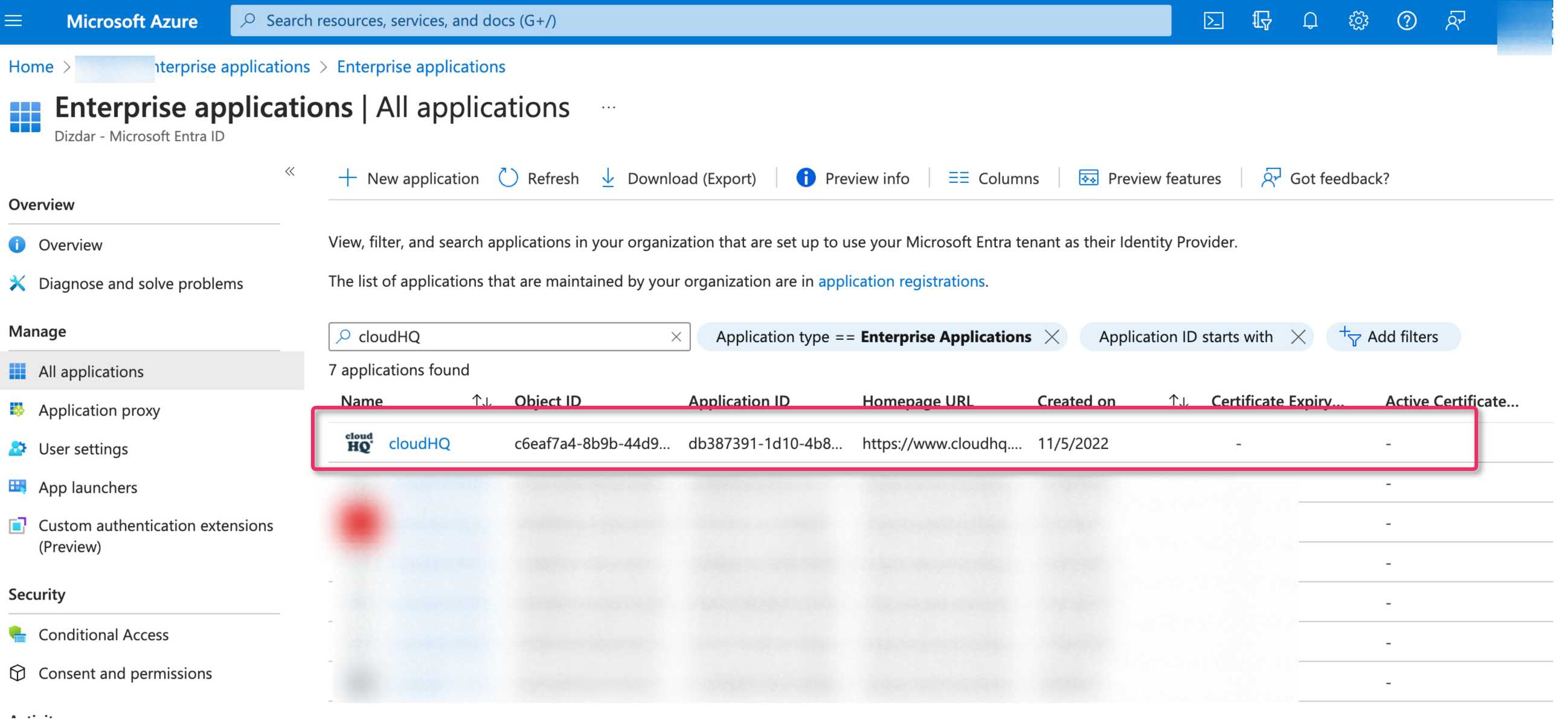This screenshot has width=1568, height=719.
Task: Click the Enterprise applications grid icon beside the title
Action: coord(25,117)
